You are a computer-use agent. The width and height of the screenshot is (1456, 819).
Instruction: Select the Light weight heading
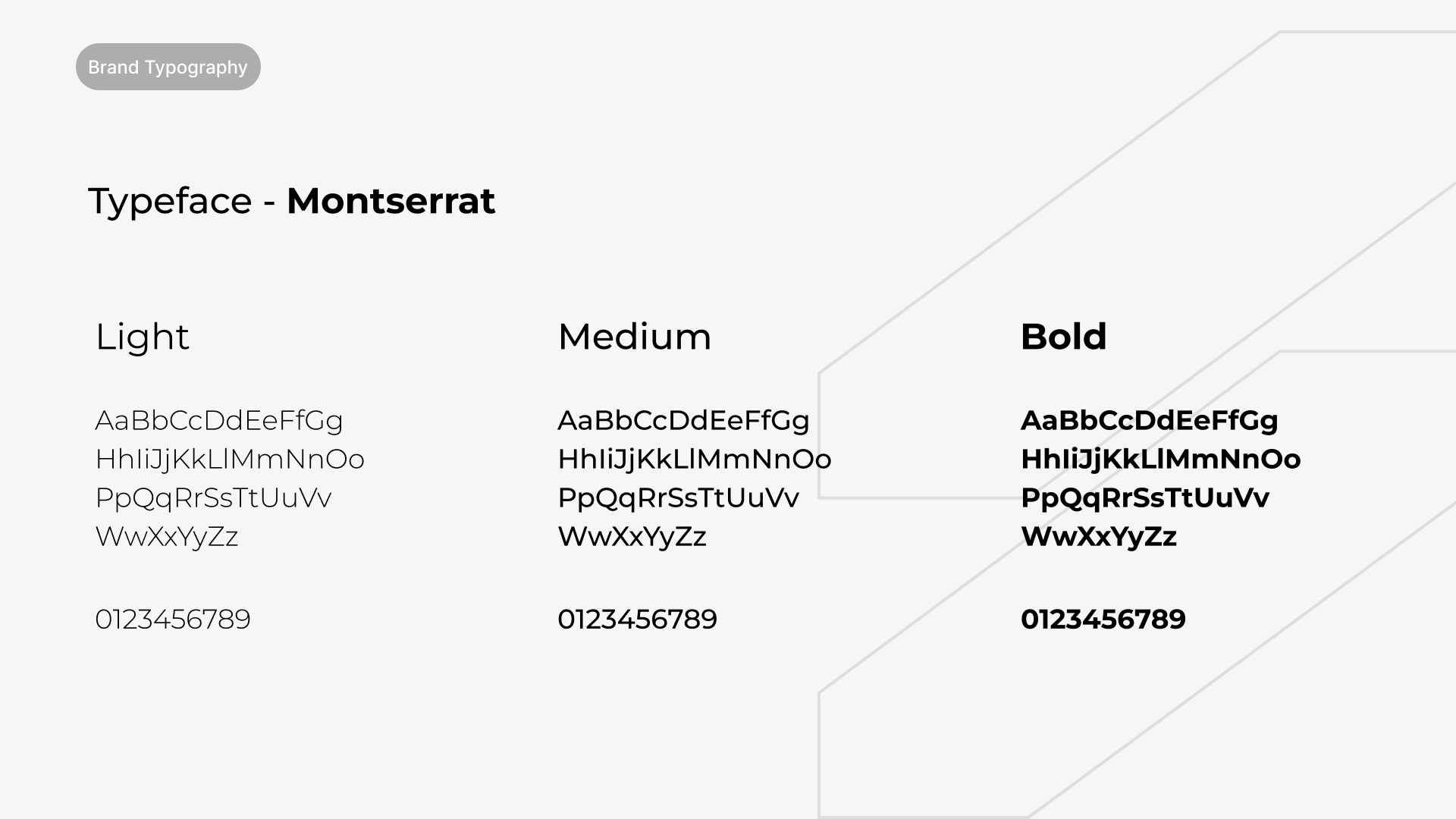(x=142, y=337)
